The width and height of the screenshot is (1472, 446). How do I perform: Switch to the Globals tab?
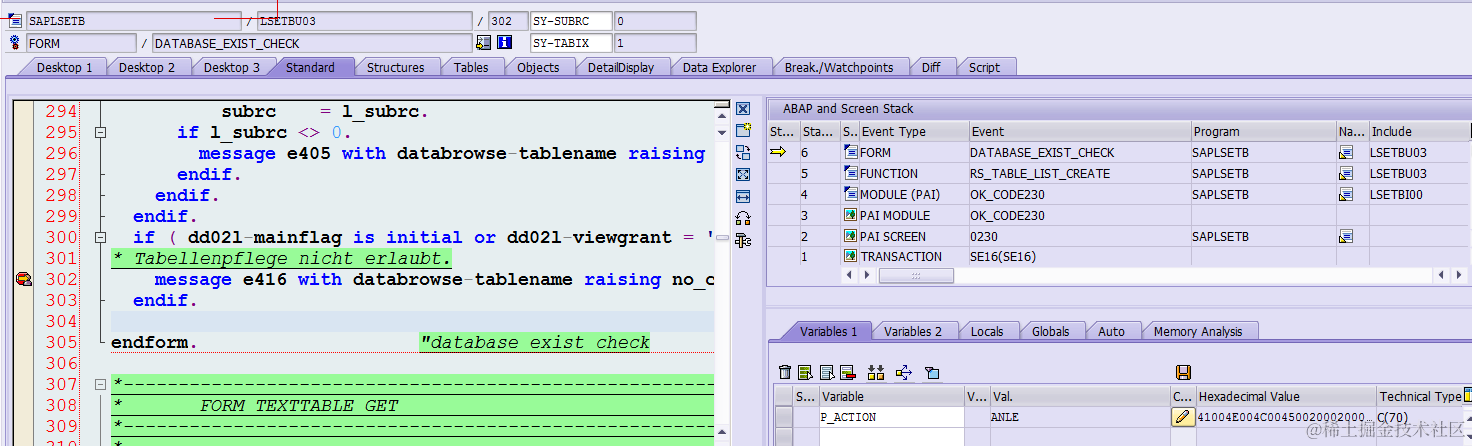[1051, 331]
